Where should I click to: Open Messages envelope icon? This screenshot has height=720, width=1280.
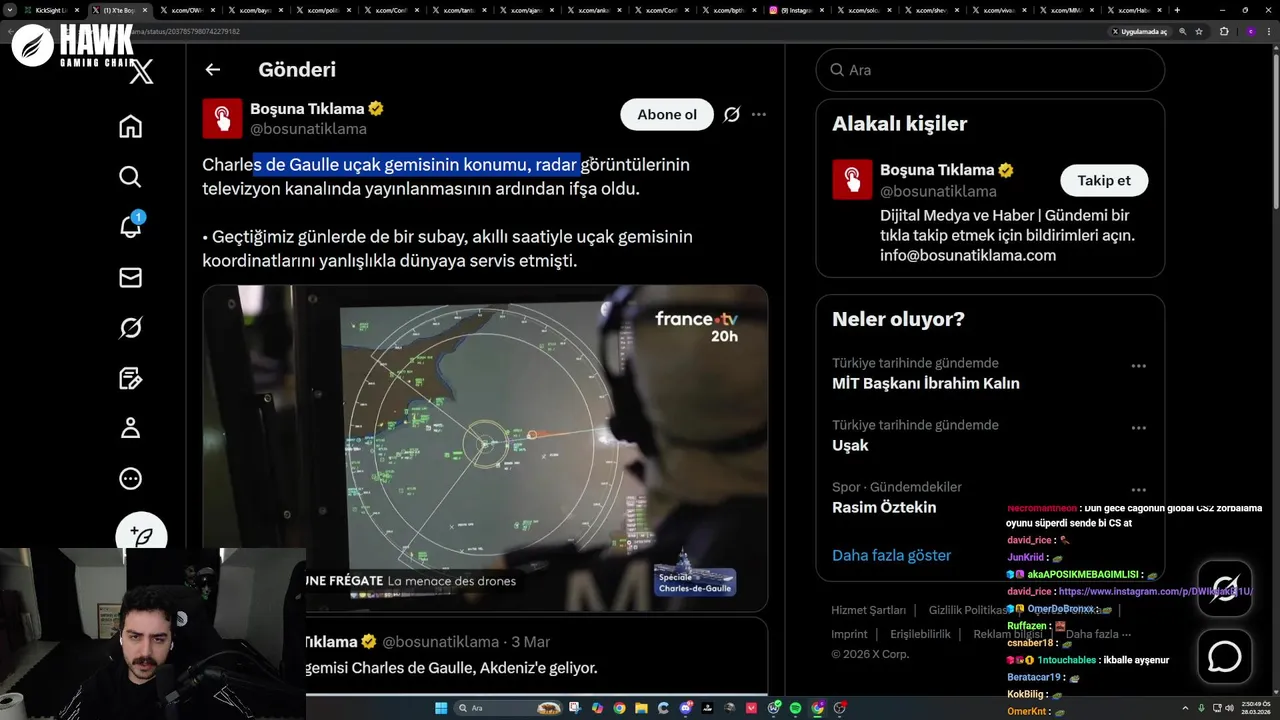click(130, 278)
